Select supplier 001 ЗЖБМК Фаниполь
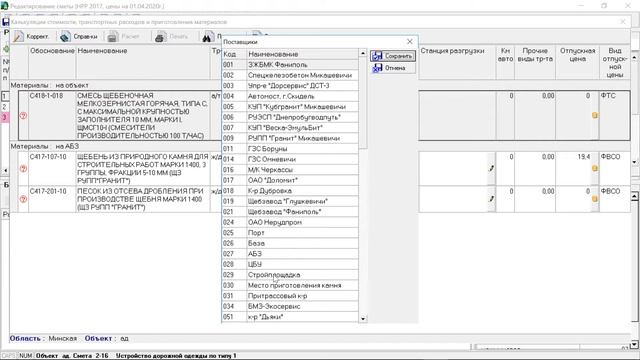The width and height of the screenshot is (640, 360). 290,64
